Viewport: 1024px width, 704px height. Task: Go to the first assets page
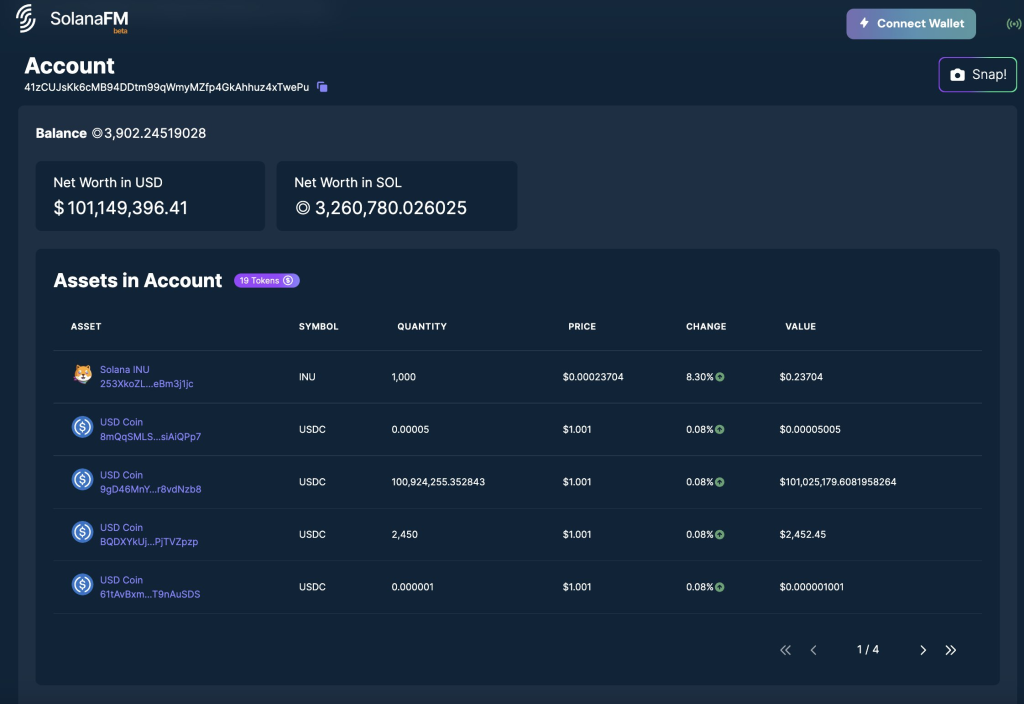[x=786, y=650]
